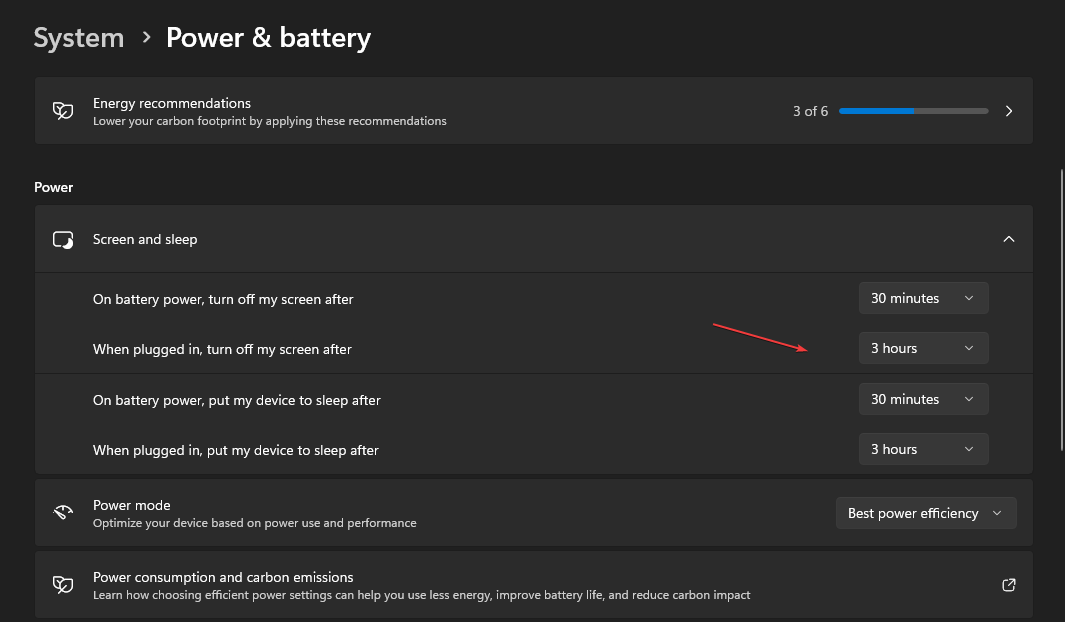
Task: Click the Power consumption and carbon emissions leaf icon
Action: 62,584
